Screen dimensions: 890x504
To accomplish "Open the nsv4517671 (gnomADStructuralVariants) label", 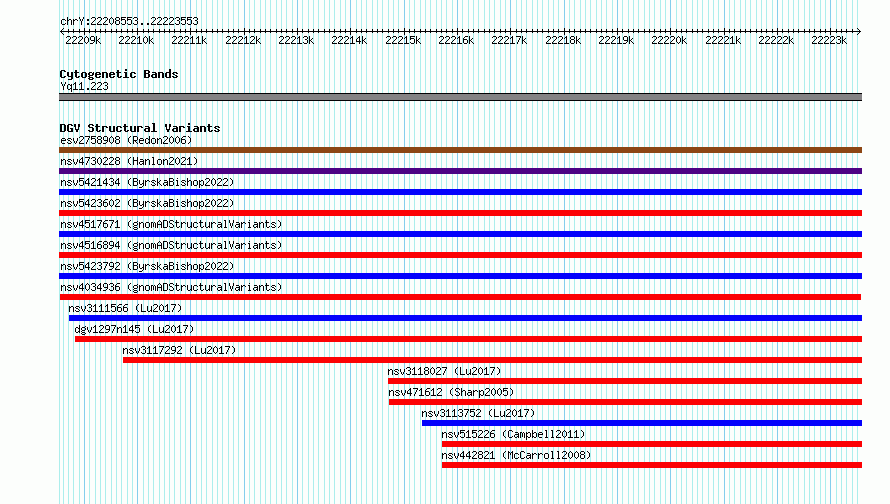I will point(171,224).
